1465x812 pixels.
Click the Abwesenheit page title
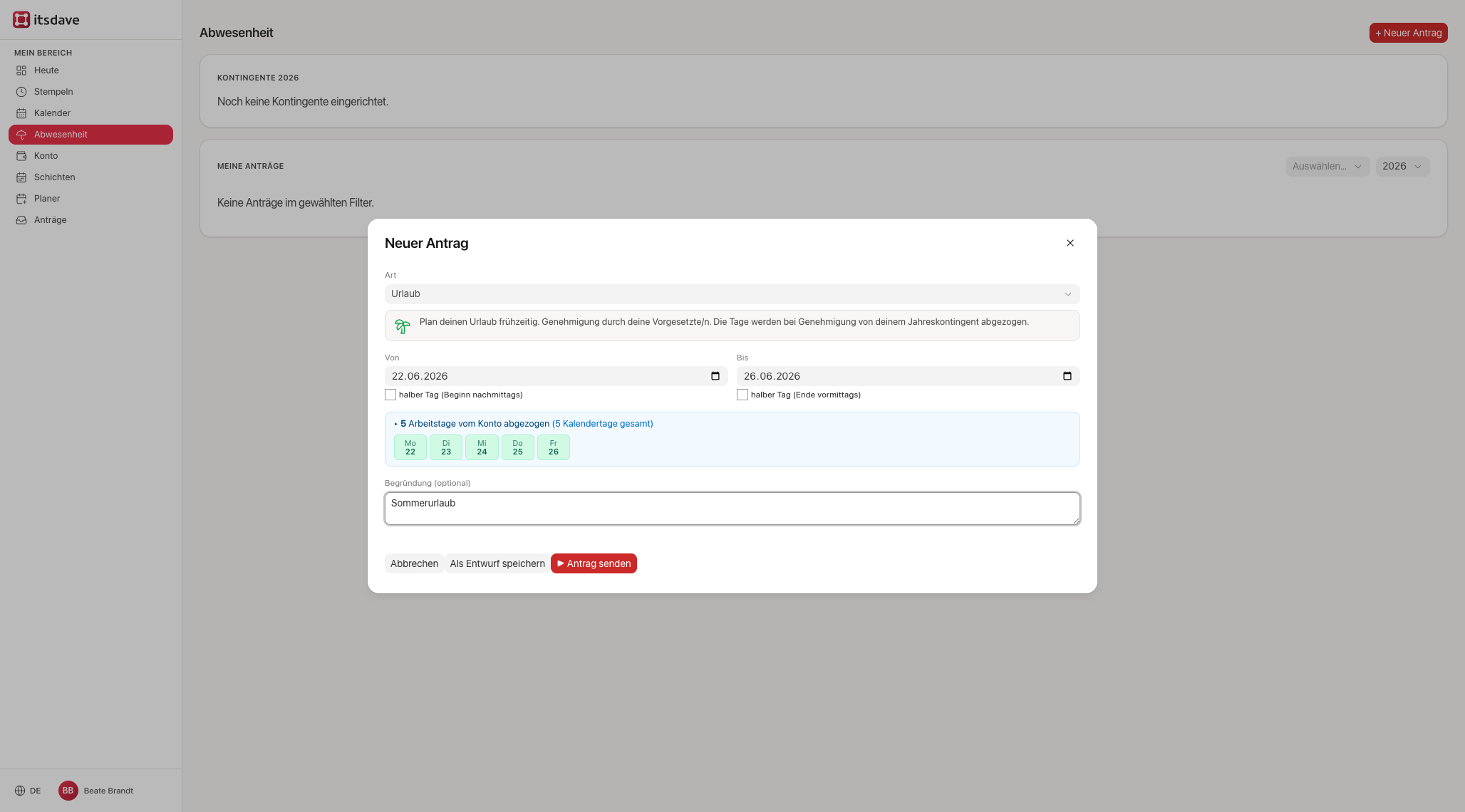(x=237, y=33)
